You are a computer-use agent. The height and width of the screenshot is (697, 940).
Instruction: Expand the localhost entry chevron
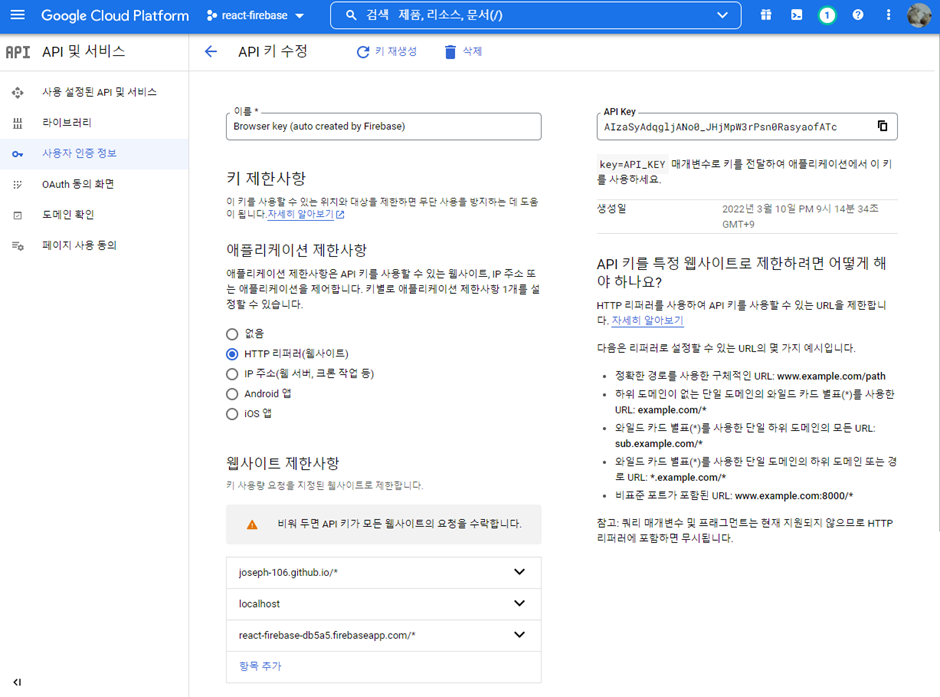(x=519, y=604)
